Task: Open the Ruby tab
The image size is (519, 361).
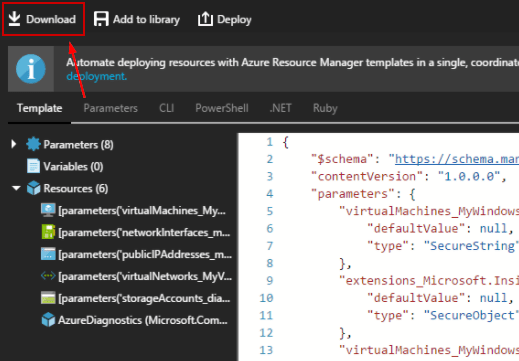Action: 325,108
